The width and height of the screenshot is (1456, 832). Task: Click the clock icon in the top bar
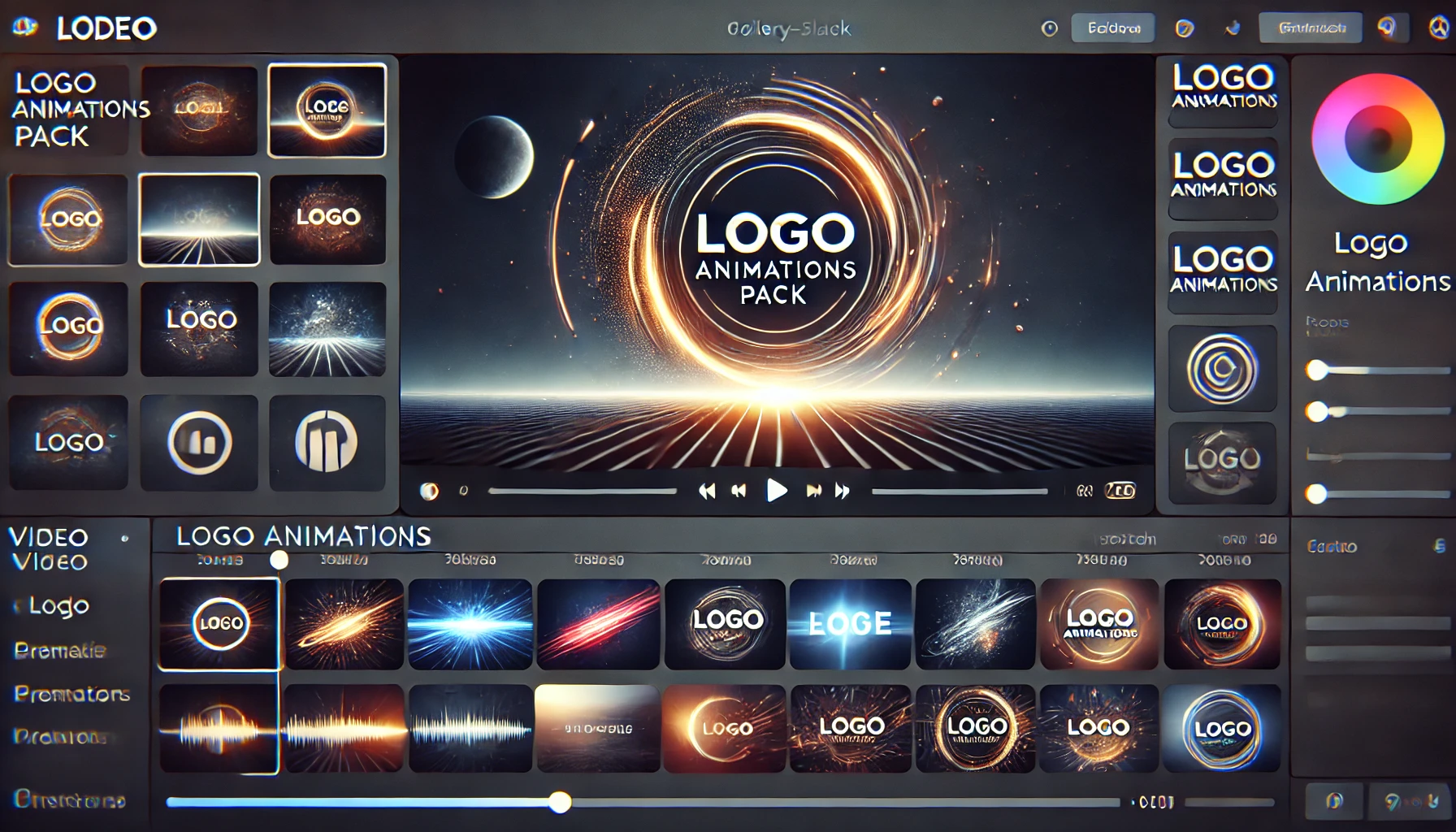tap(1050, 28)
